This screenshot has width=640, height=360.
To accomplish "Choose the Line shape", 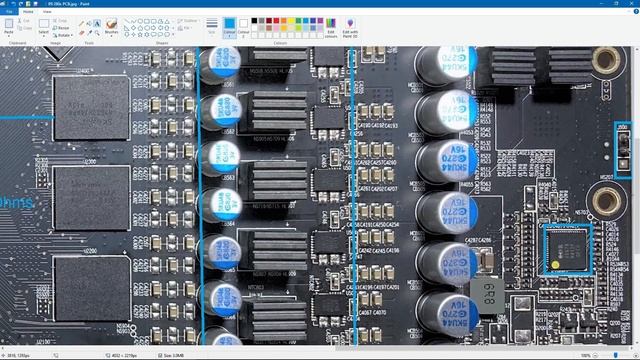I will click(127, 21).
